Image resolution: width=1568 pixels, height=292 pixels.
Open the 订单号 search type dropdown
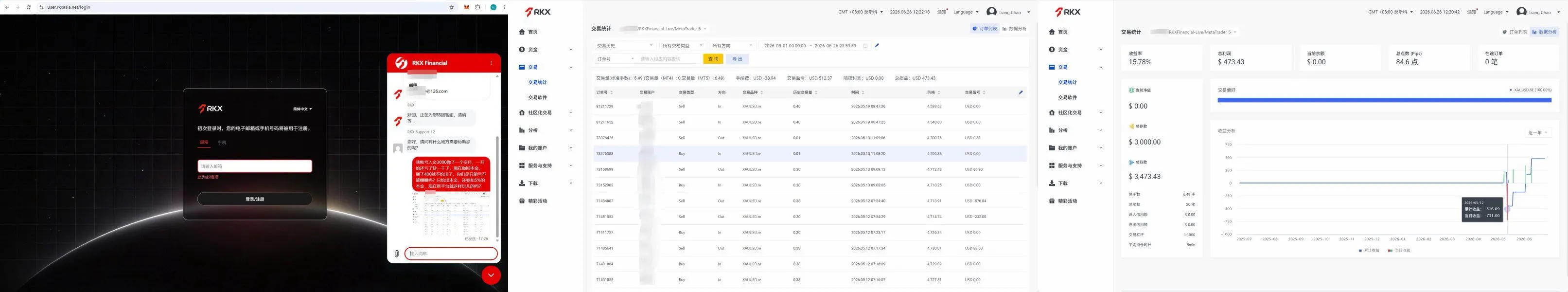click(x=616, y=59)
